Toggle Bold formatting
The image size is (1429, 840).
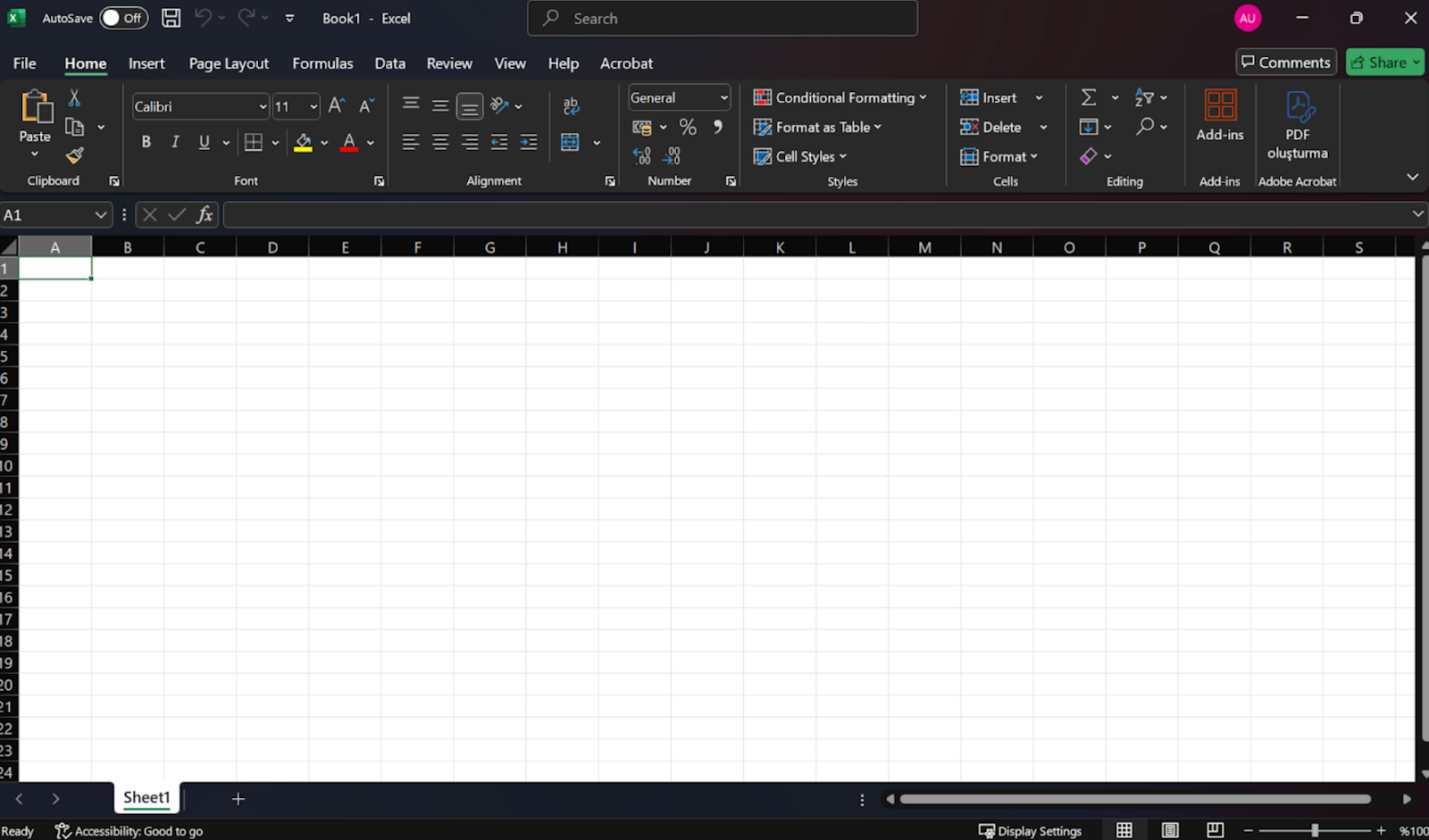pos(146,142)
